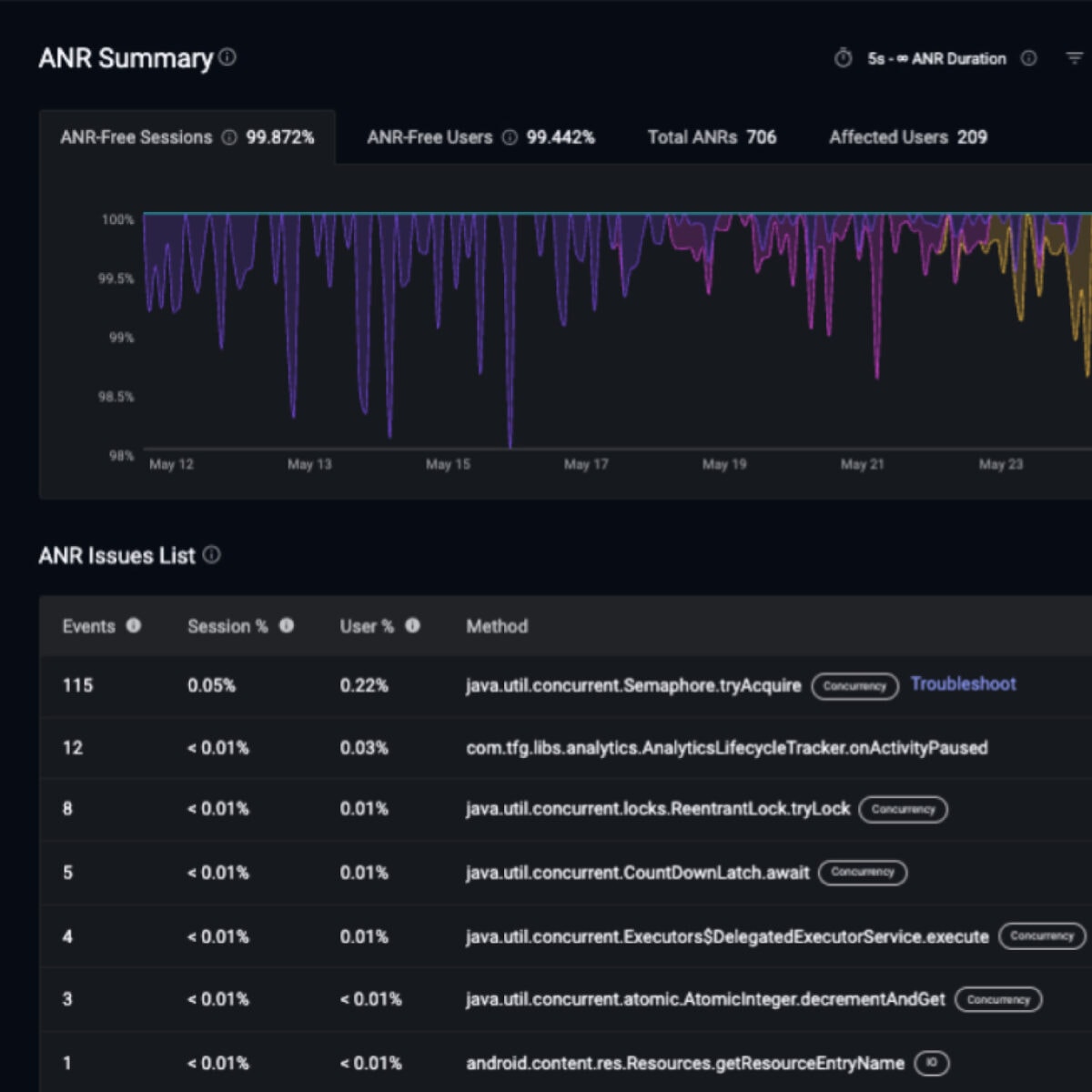
Task: Click the User % column info icon
Action: (x=412, y=625)
